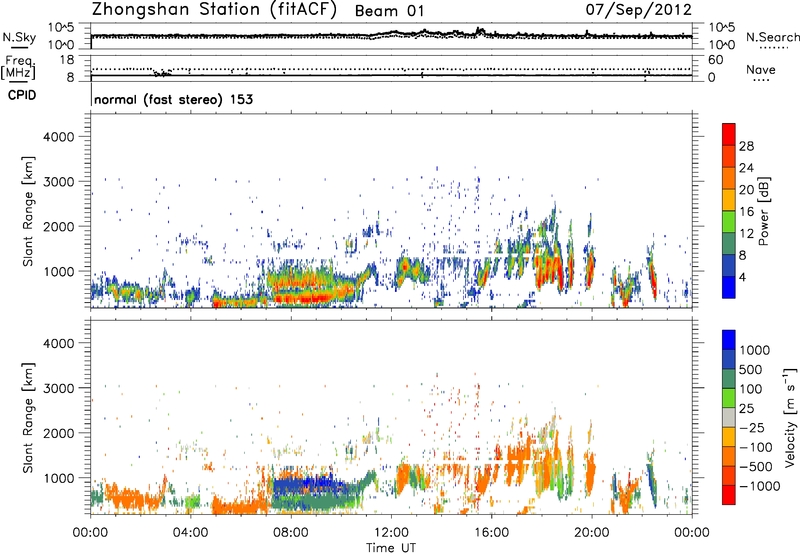This screenshot has height=554, width=800.
Task: Click the "N.Sky" legend label
Action: pos(19,37)
